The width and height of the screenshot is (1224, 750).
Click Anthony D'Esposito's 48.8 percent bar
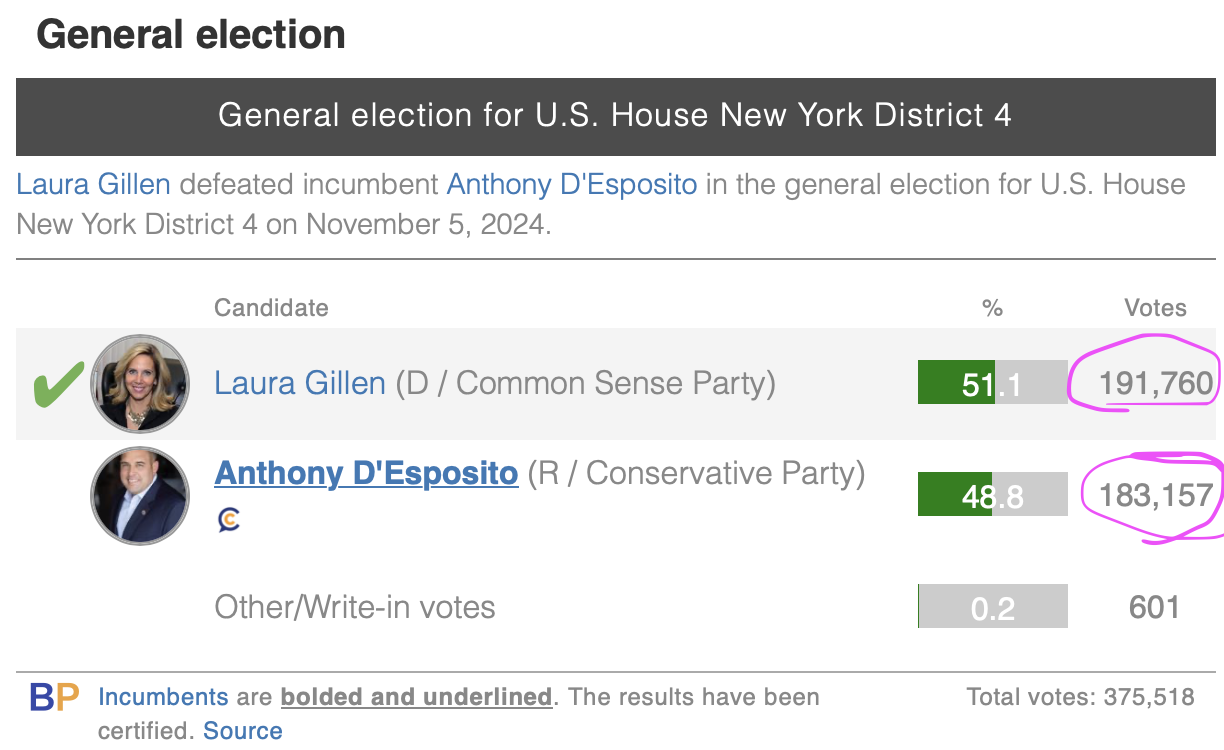coord(992,495)
